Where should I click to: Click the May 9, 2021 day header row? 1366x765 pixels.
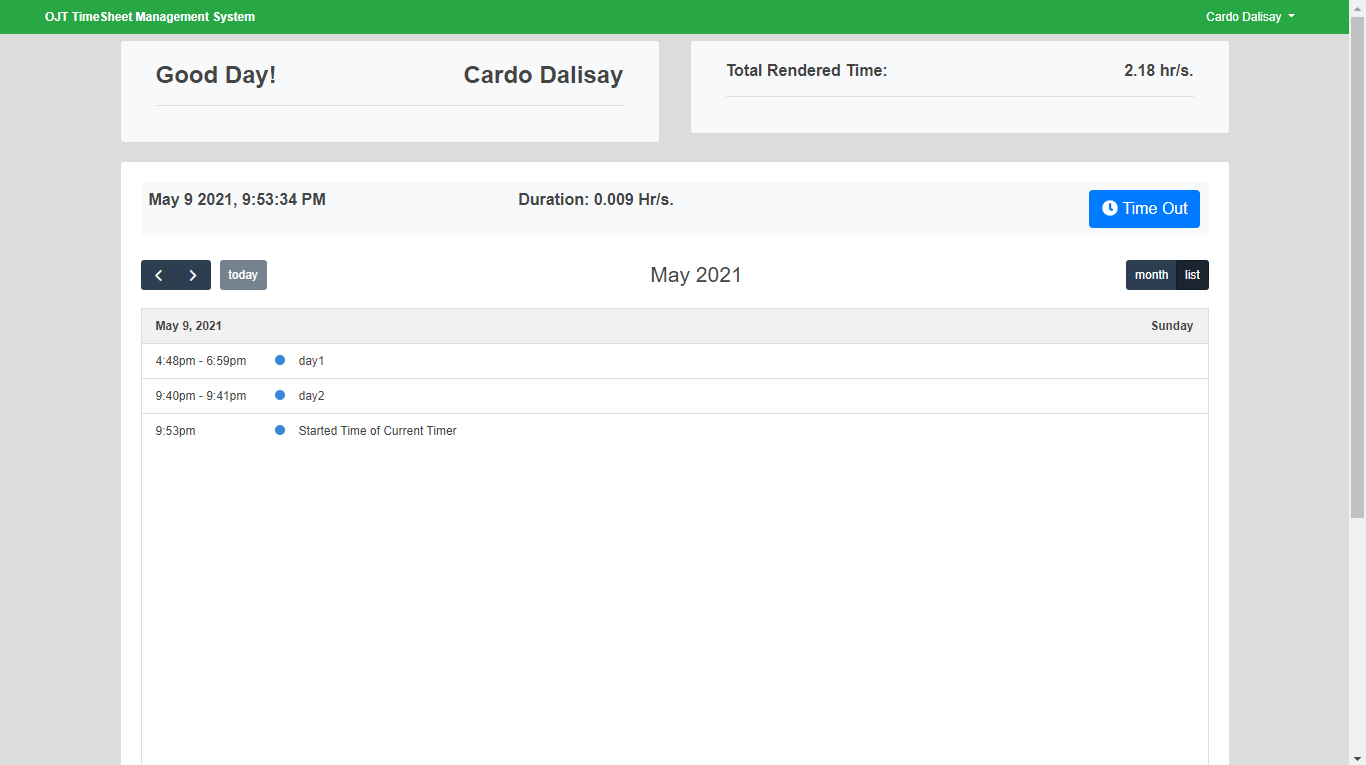pos(675,325)
